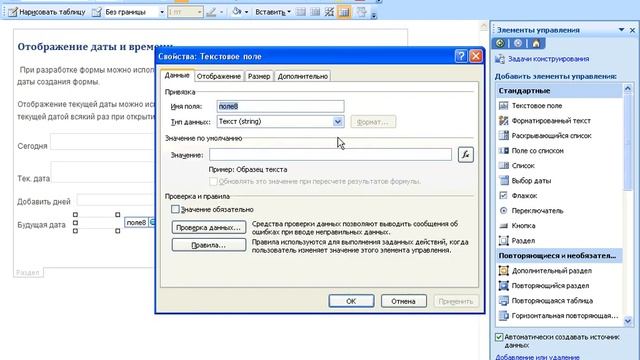Click the Правила... button
640x360 pixels.
209,245
